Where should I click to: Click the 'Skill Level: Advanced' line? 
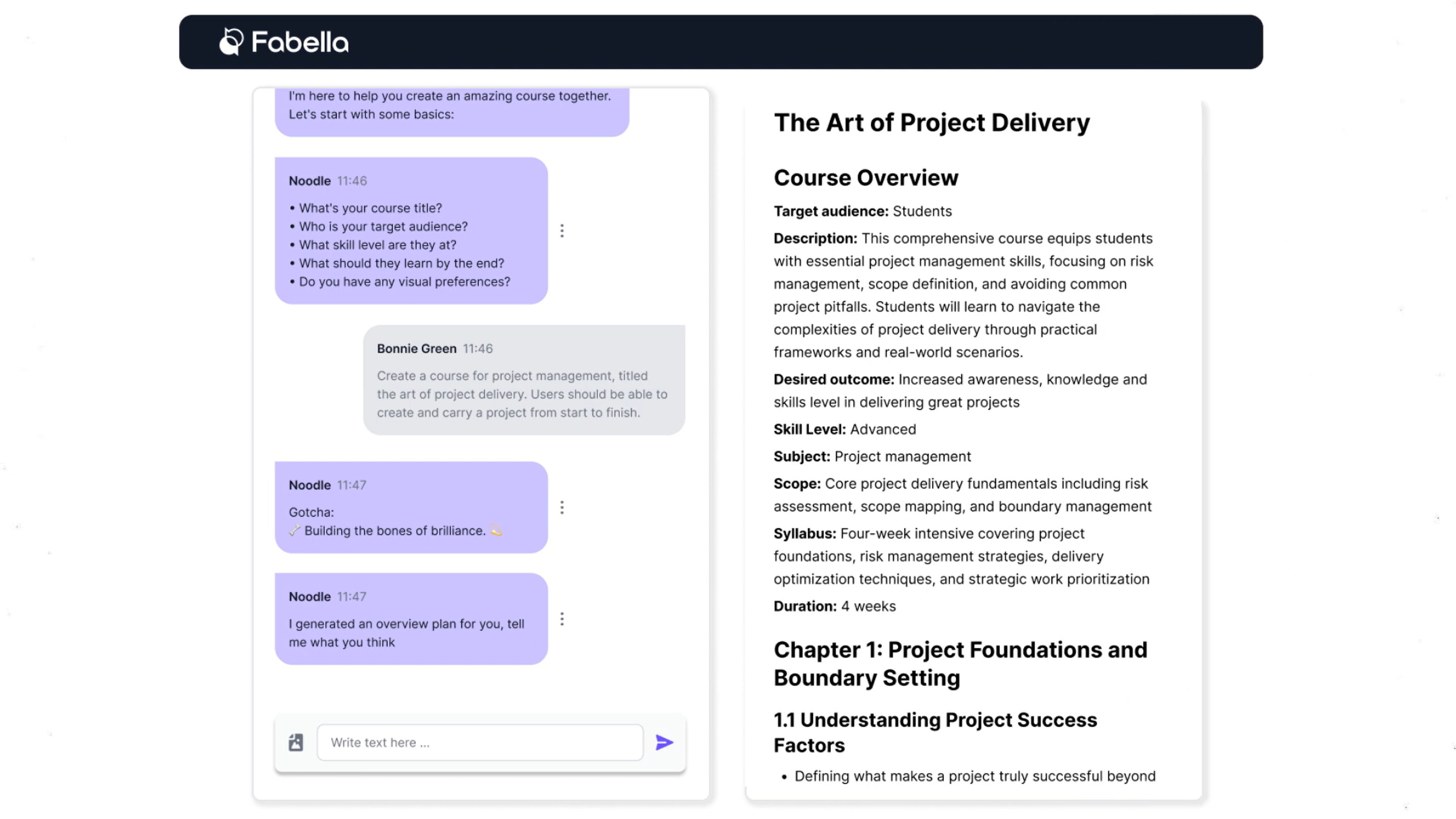[x=845, y=429]
